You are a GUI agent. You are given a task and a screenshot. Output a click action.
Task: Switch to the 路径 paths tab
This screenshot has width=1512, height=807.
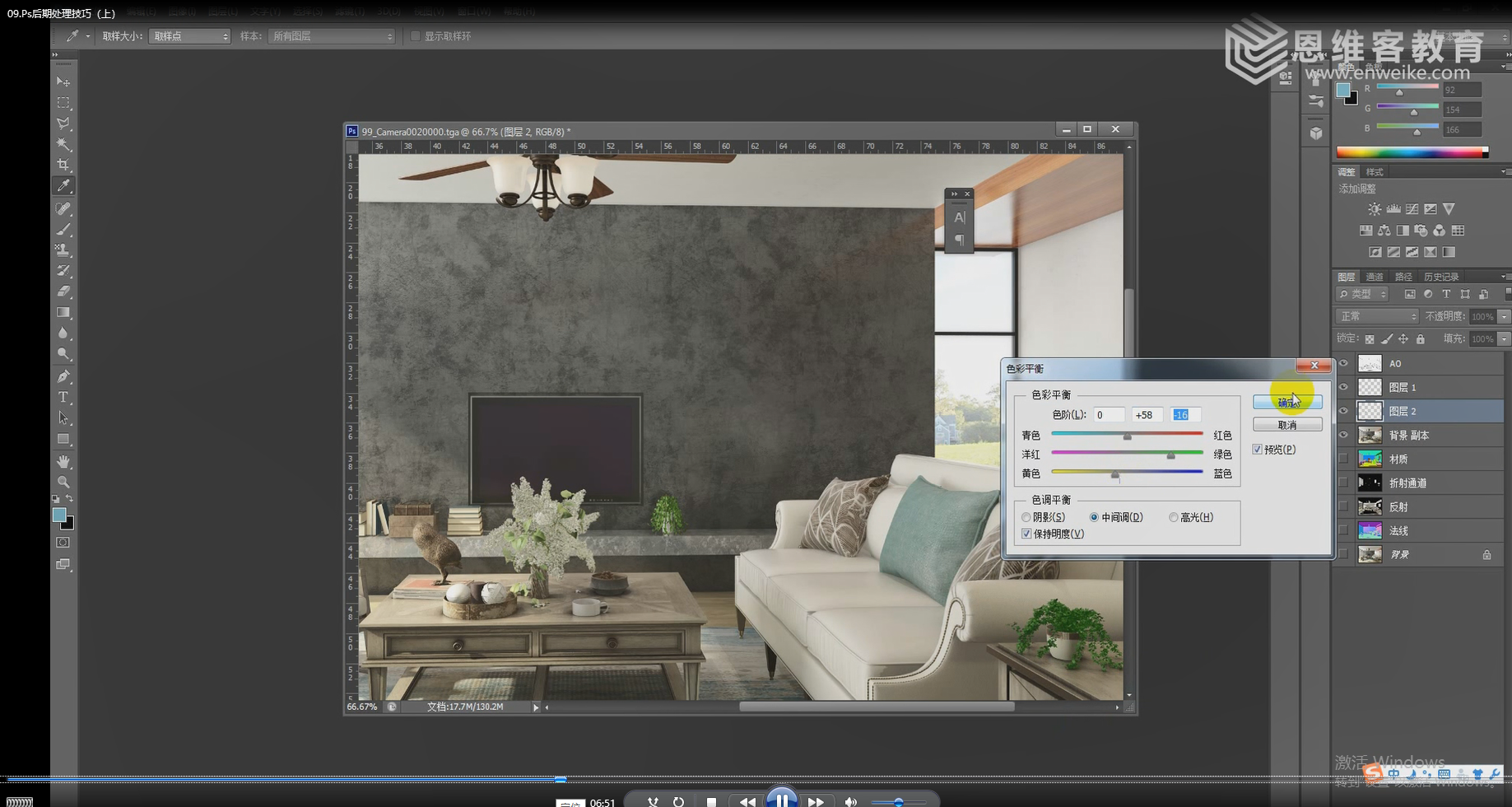pos(1403,277)
